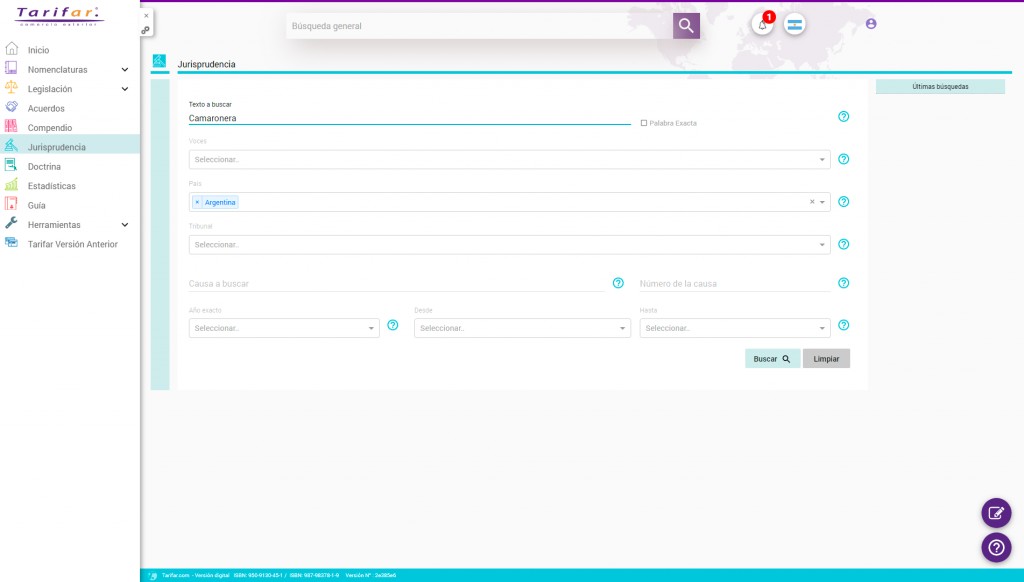Close the sidebar with the small x
The height and width of the screenshot is (582, 1024).
click(146, 16)
